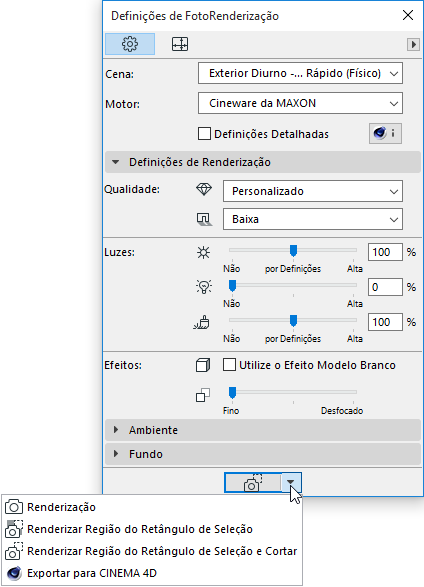This screenshot has height=587, width=424.
Task: Open the gear settings tab
Action: 130,44
